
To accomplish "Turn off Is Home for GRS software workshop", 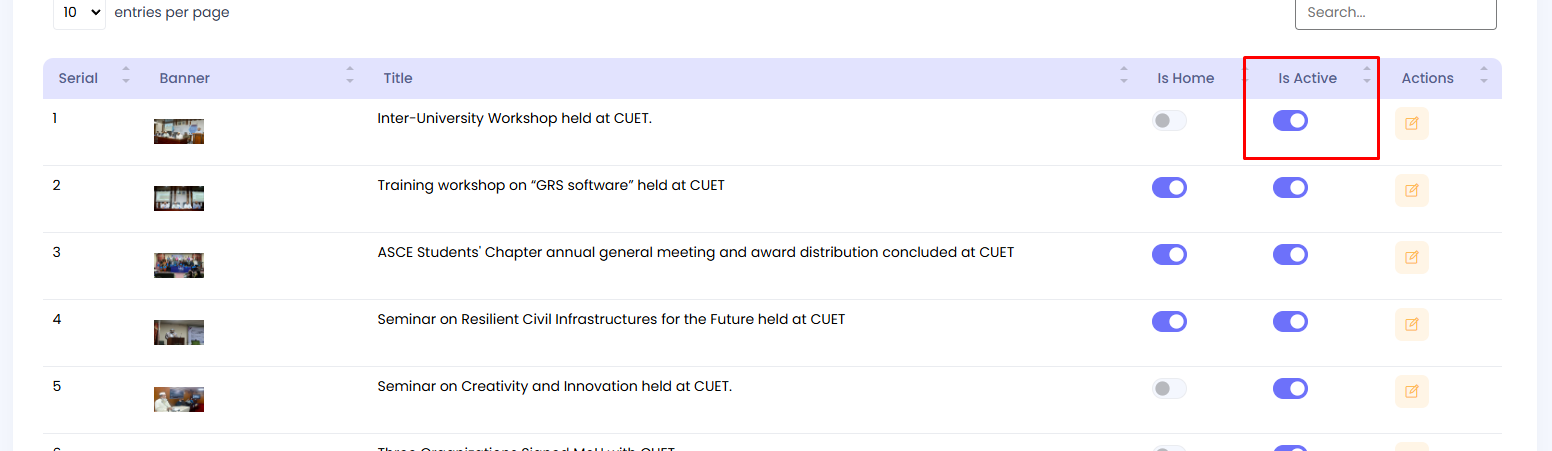I will tap(1169, 188).
